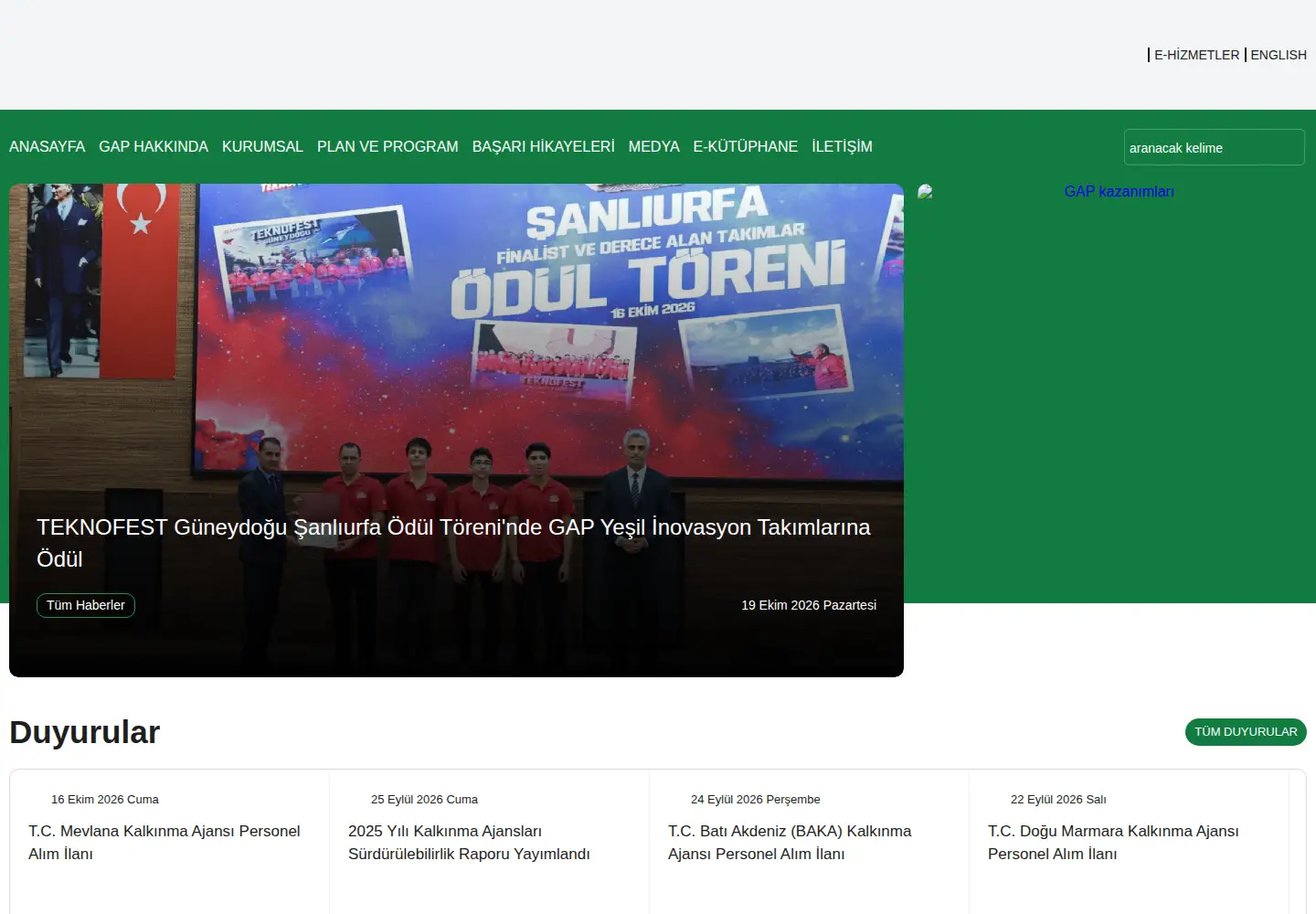Open İLETİŞİM menu item
This screenshot has width=1316, height=914.
[x=842, y=146]
